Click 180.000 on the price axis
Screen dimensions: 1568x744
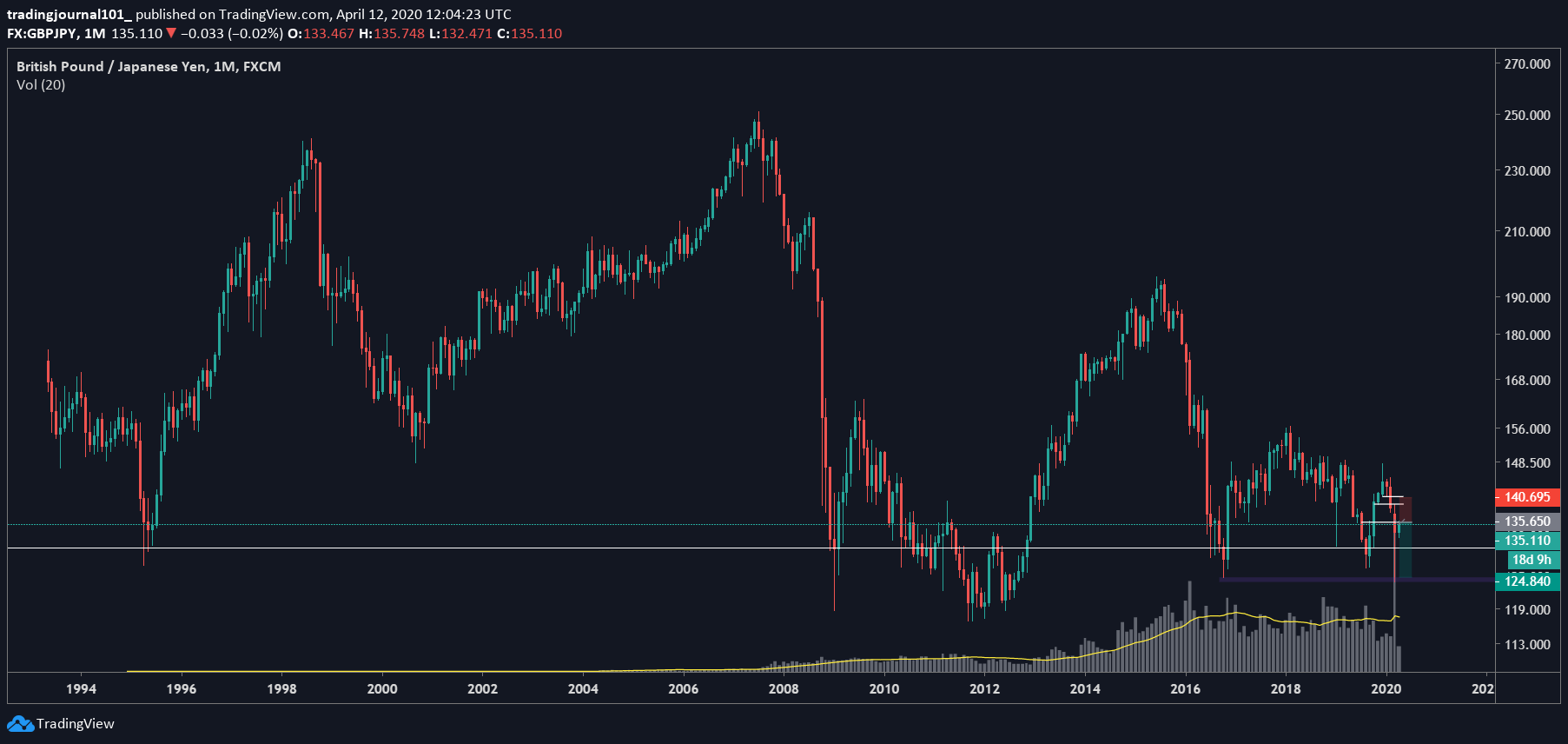pyautogui.click(x=1527, y=335)
